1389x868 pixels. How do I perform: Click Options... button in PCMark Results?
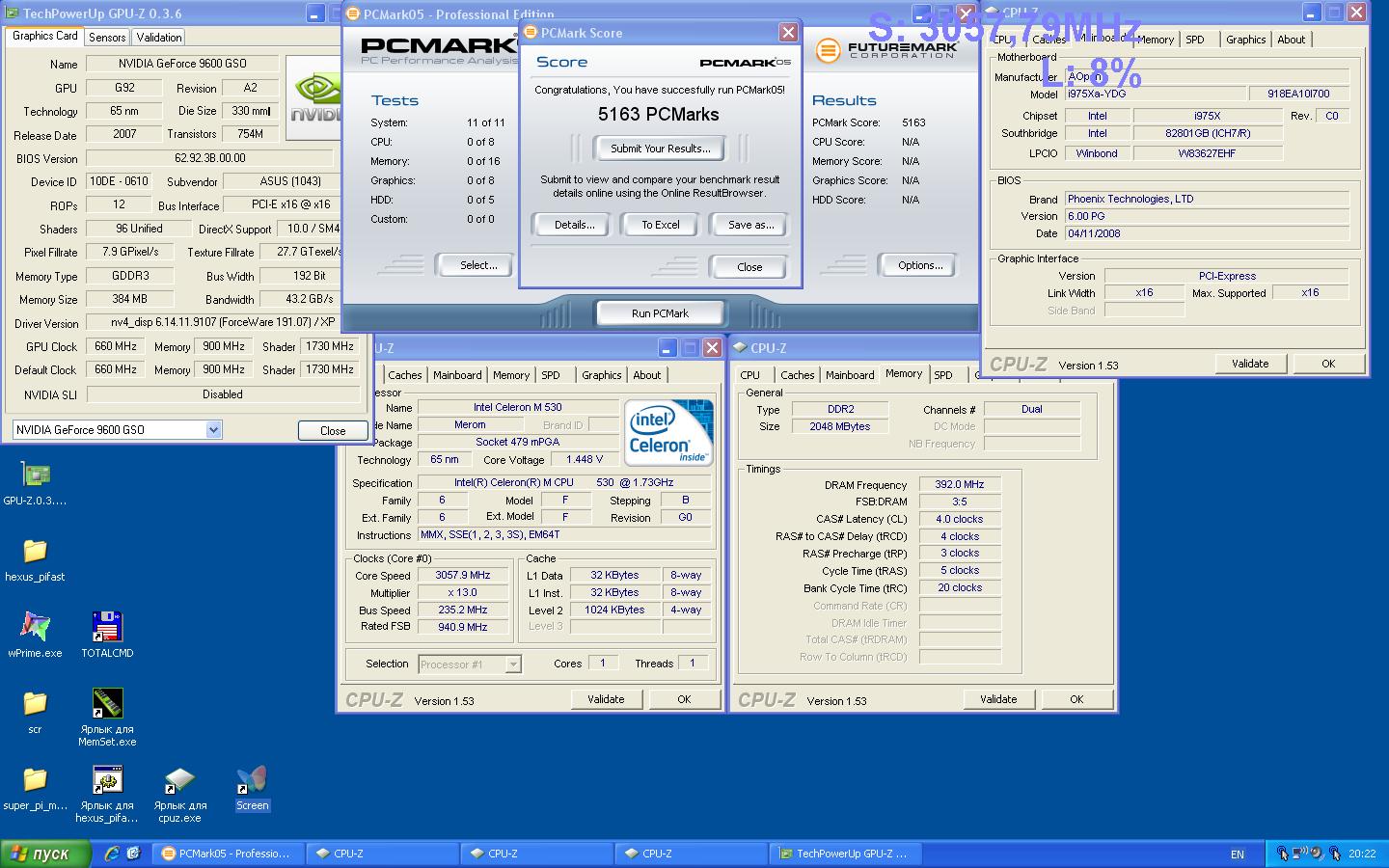pyautogui.click(x=920, y=265)
